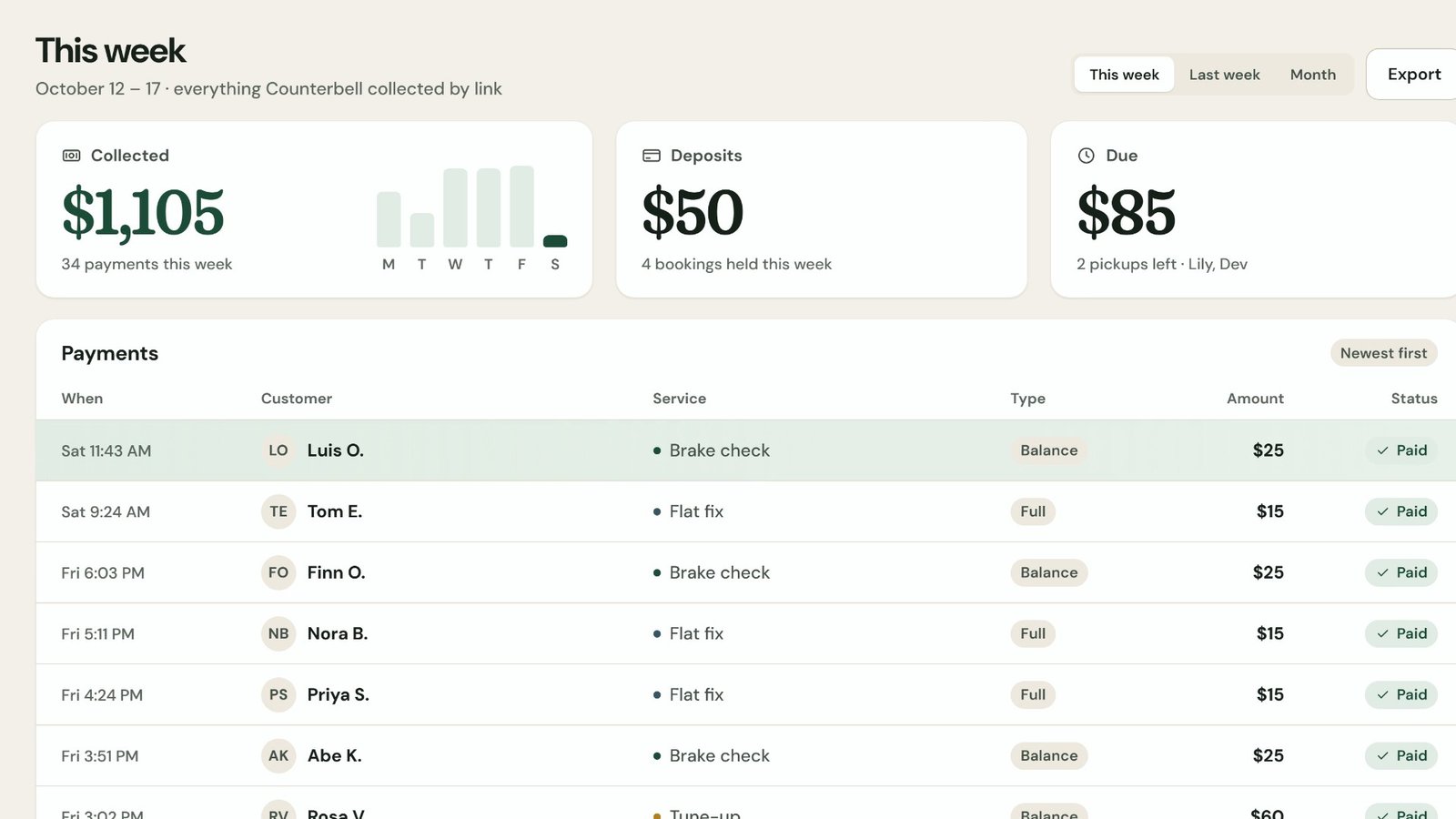Image resolution: width=1456 pixels, height=819 pixels.
Task: Click the Due clock icon
Action: click(x=1087, y=156)
